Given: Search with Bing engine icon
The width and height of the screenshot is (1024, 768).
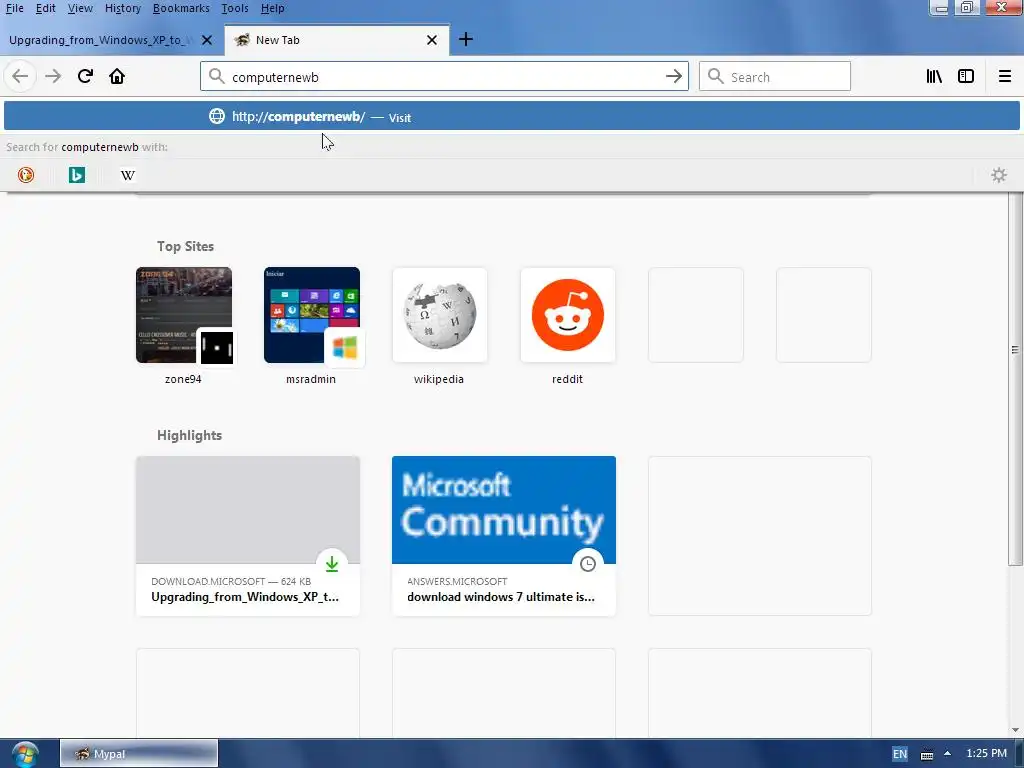Looking at the screenshot, I should point(77,175).
